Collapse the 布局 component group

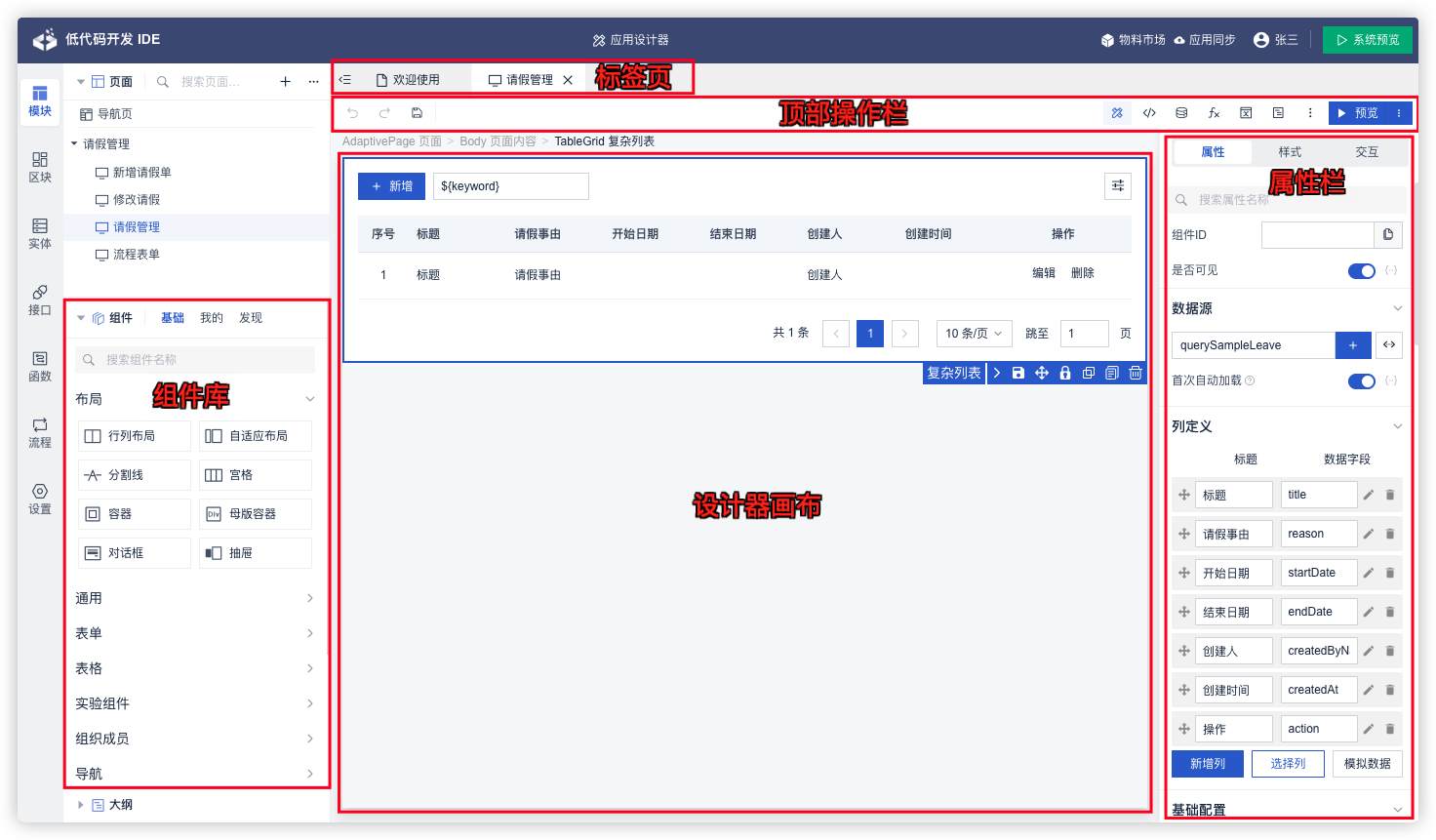tap(309, 398)
